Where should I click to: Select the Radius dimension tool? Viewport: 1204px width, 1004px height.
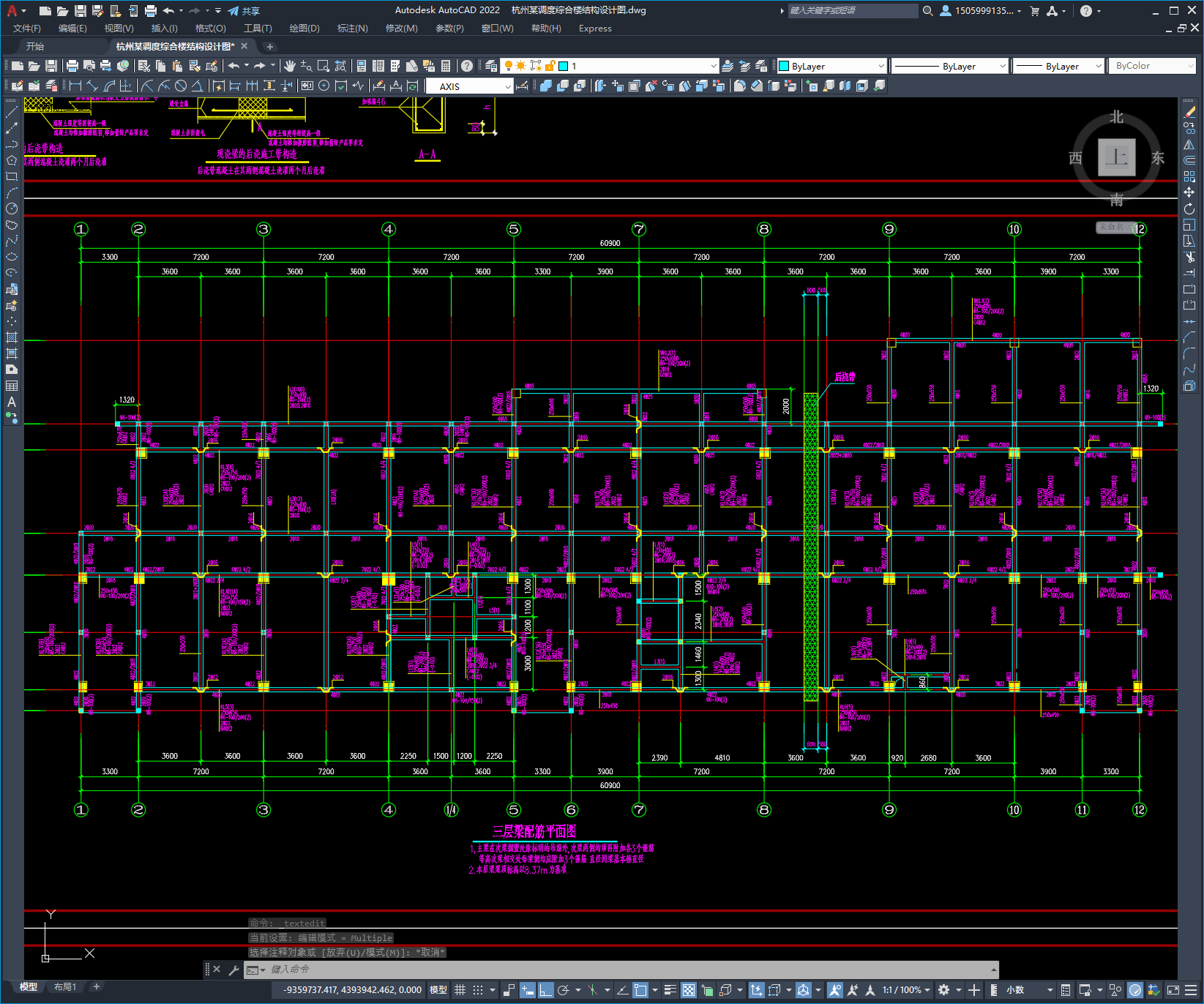[x=146, y=86]
